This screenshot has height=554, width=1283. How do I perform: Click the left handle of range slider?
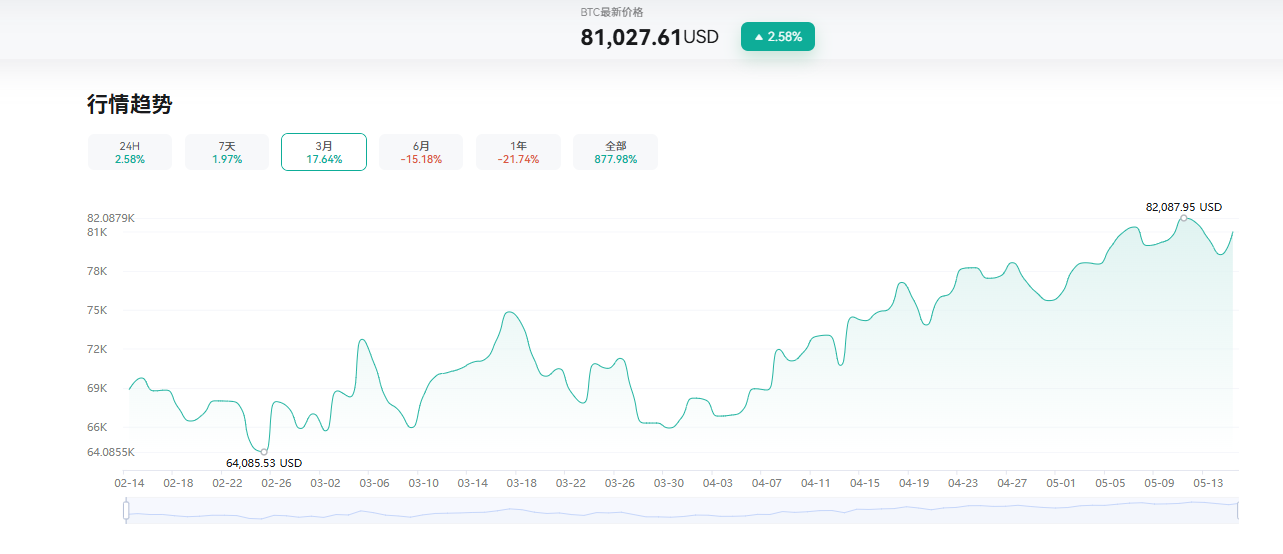(x=126, y=510)
